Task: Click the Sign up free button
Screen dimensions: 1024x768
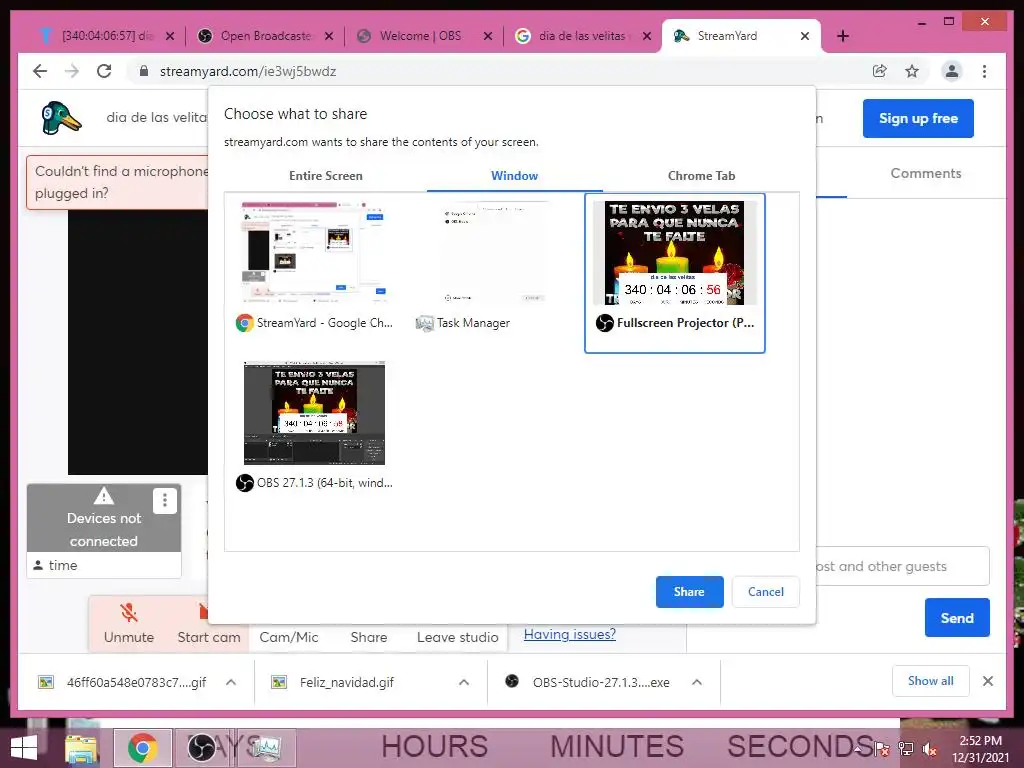Action: coord(918,118)
